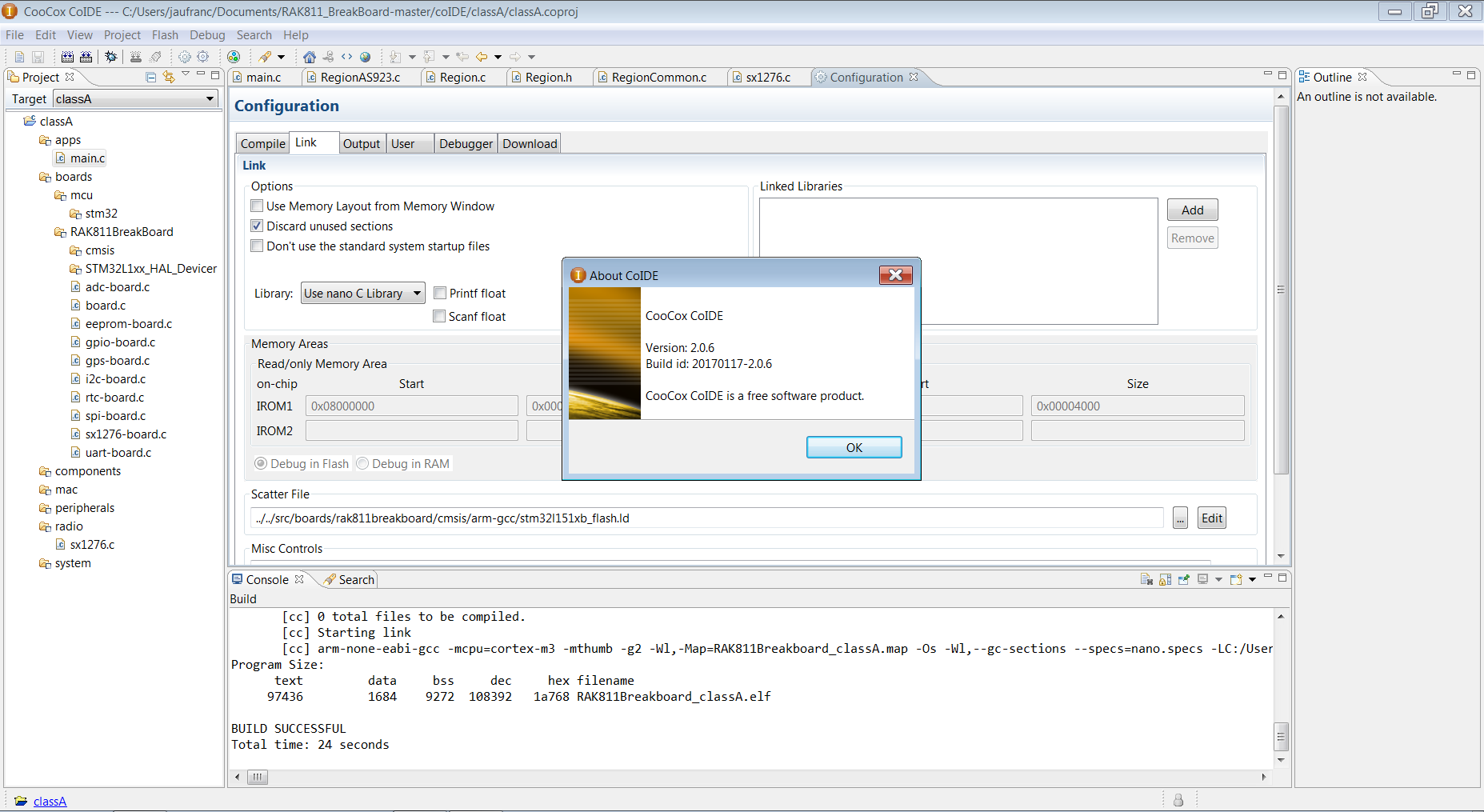Click the Add linked library button
This screenshot has height=812, width=1484.
(x=1192, y=210)
